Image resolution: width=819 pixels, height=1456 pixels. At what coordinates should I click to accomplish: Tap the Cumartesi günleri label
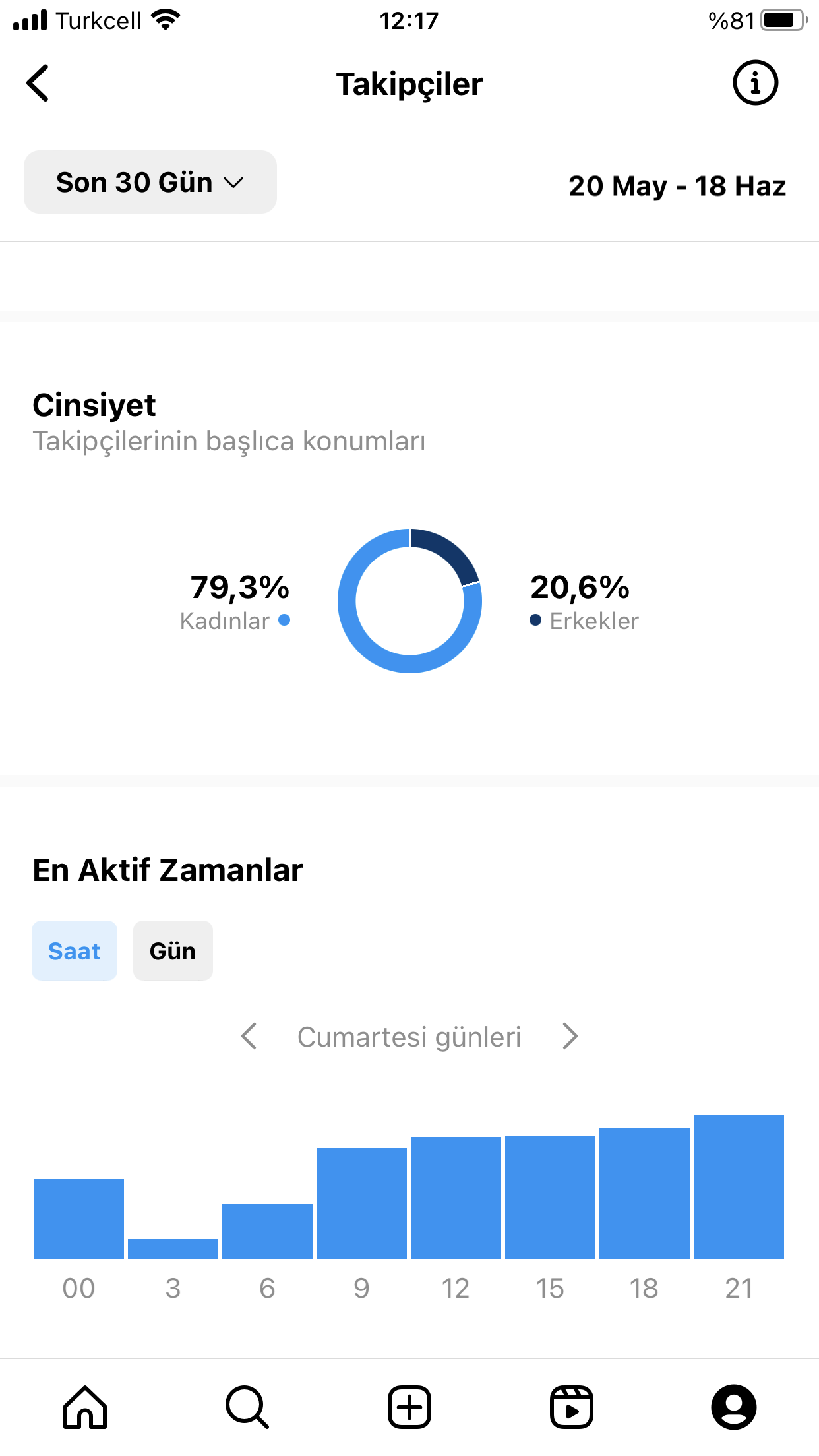tap(409, 1037)
